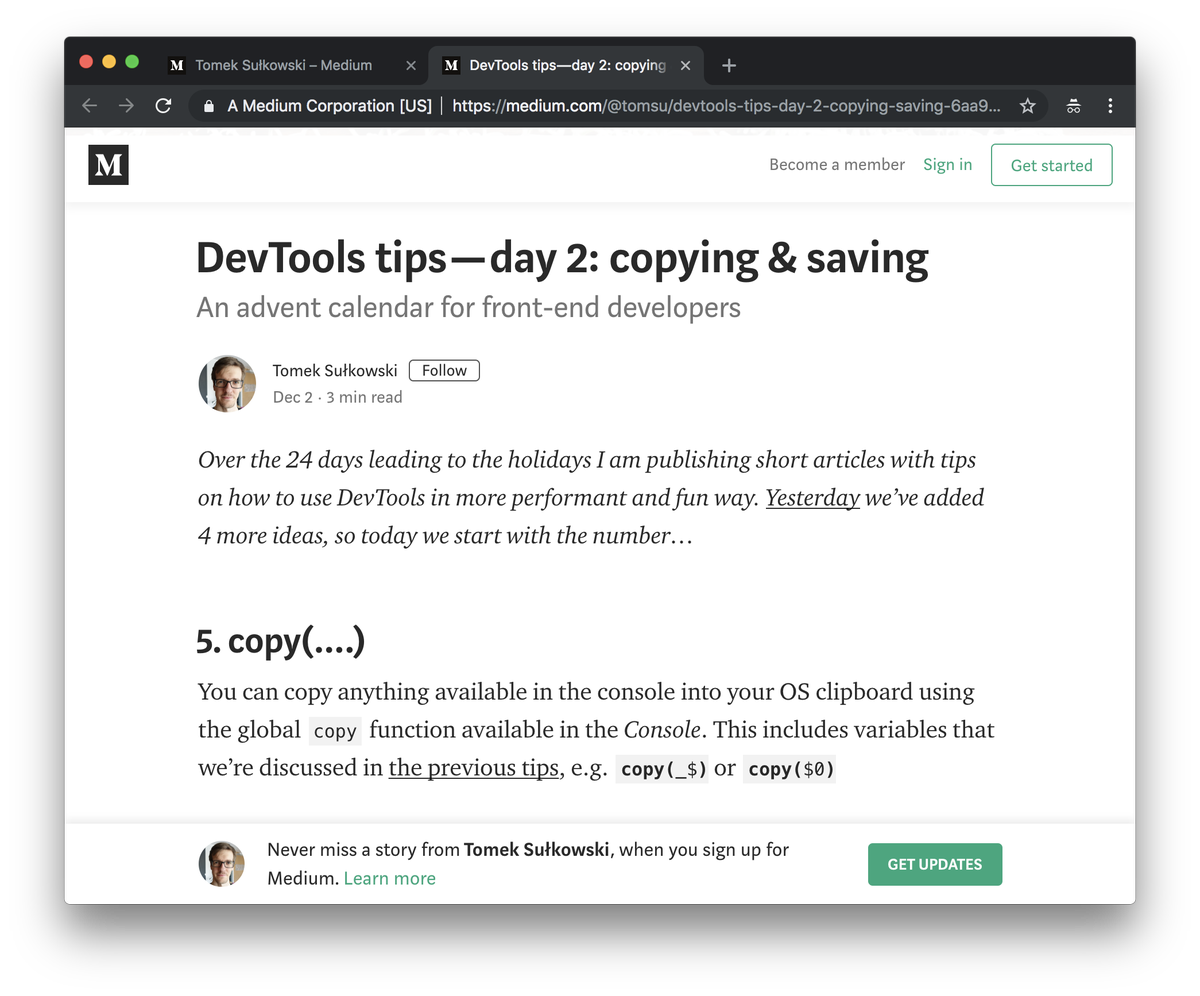The width and height of the screenshot is (1200, 996).
Task: Go back using the browser back arrow
Action: [90, 106]
